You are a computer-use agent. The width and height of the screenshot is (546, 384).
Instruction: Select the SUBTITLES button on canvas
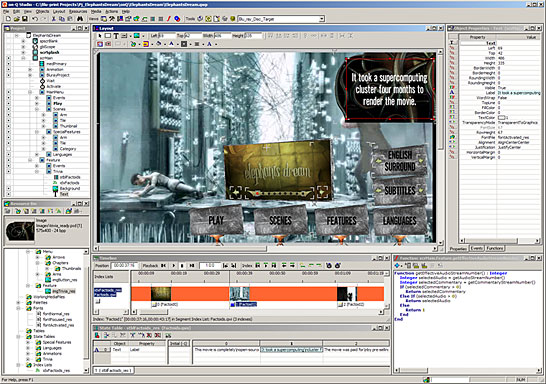400,190
